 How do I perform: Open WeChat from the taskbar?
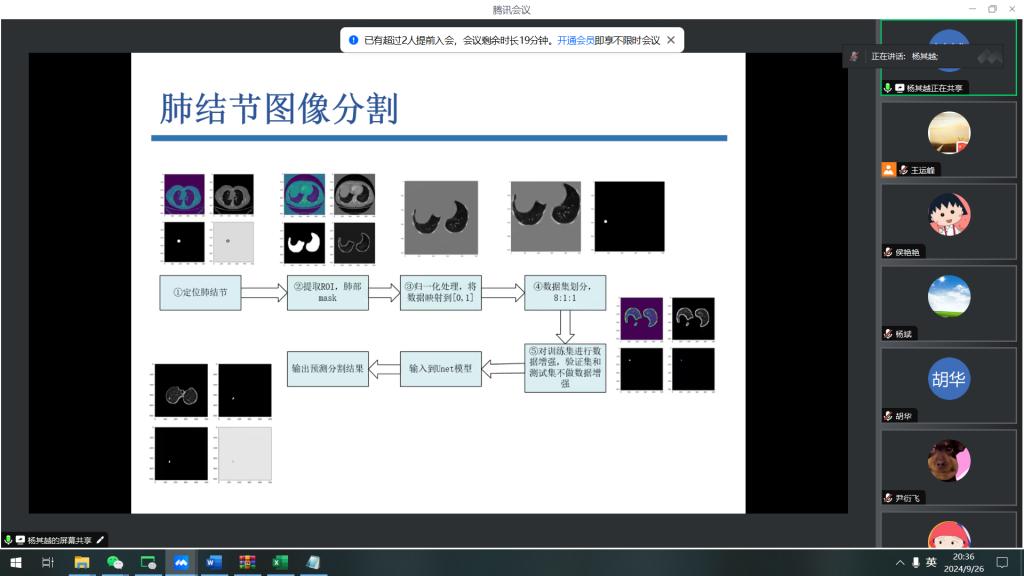(115, 563)
